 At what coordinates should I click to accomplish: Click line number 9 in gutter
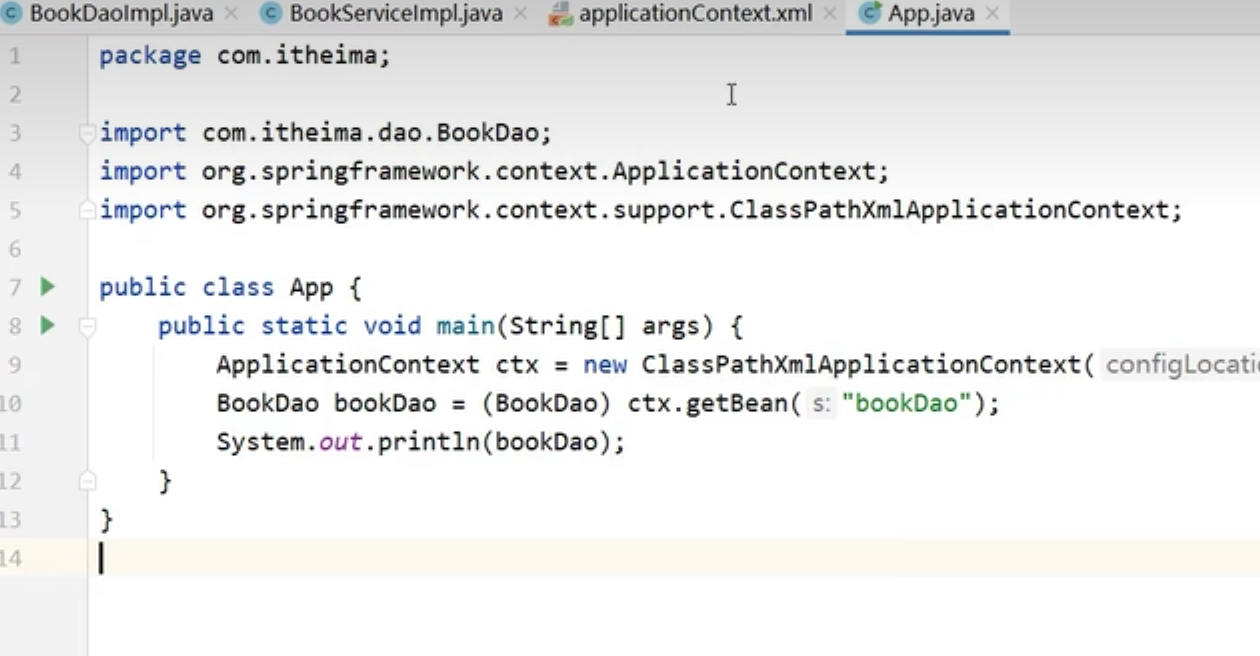pos(15,365)
